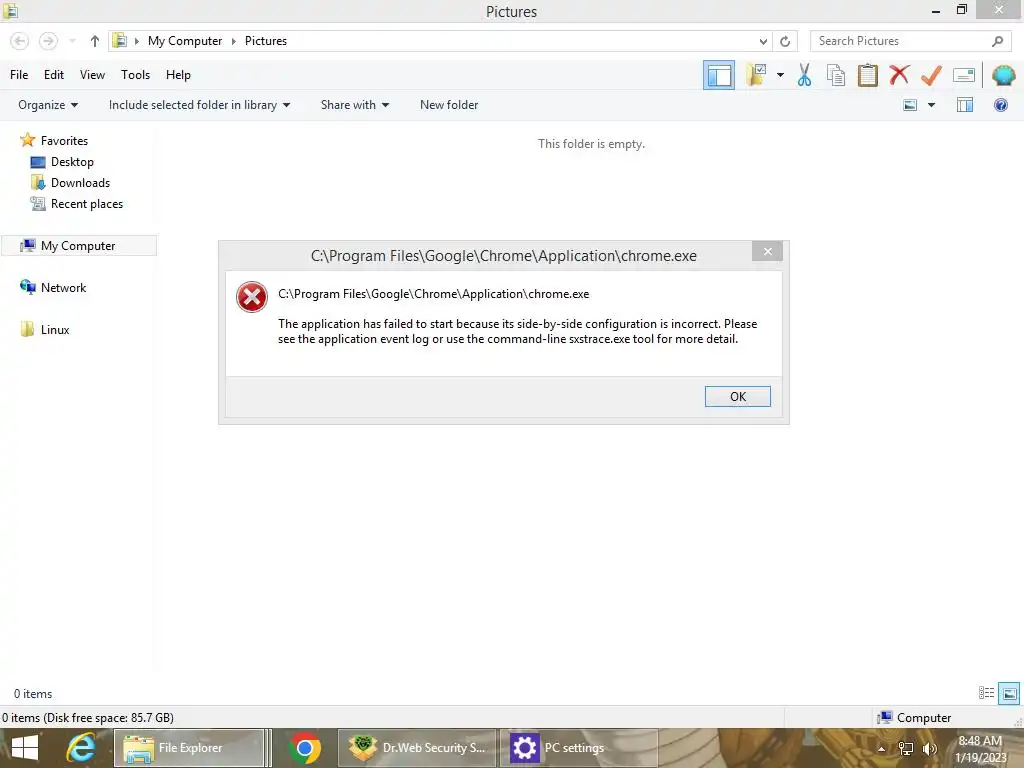
Task: Click the New folder button
Action: (449, 104)
